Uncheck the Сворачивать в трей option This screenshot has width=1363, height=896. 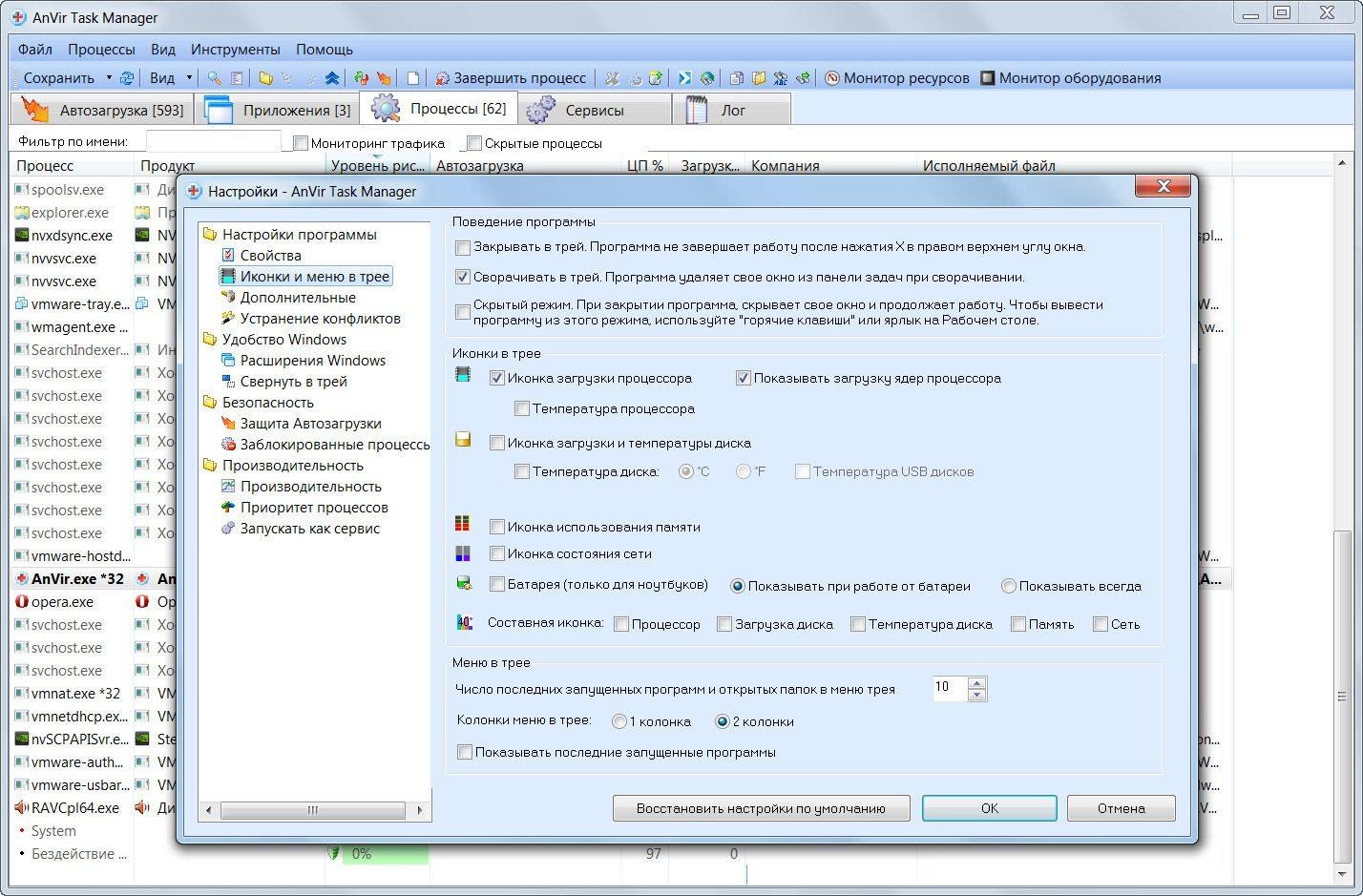tap(463, 278)
